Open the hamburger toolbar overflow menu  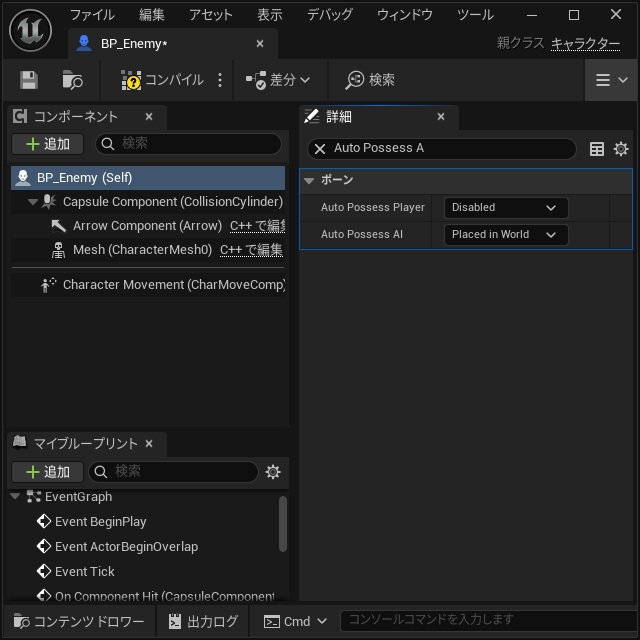[x=611, y=80]
